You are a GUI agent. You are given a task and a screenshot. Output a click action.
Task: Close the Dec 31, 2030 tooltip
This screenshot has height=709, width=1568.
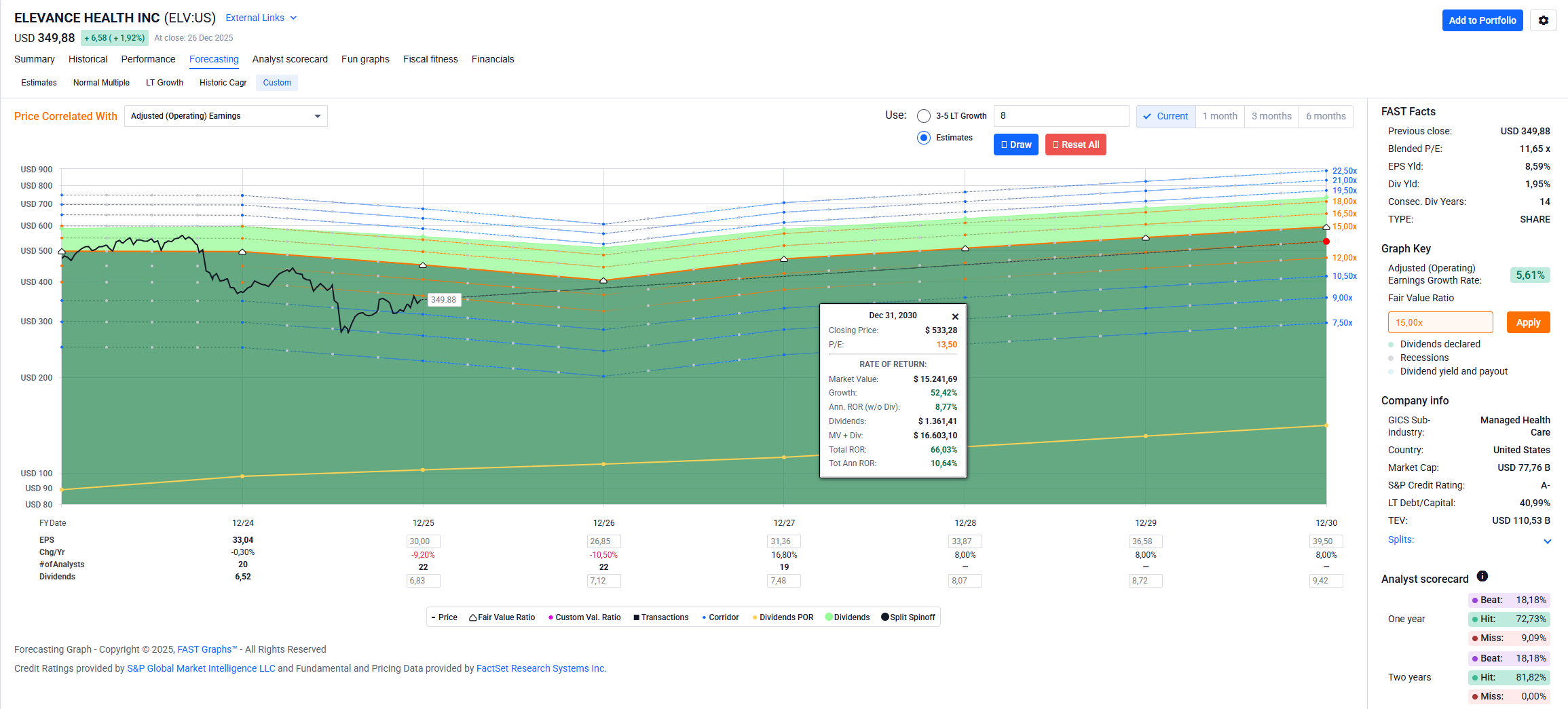click(x=955, y=317)
